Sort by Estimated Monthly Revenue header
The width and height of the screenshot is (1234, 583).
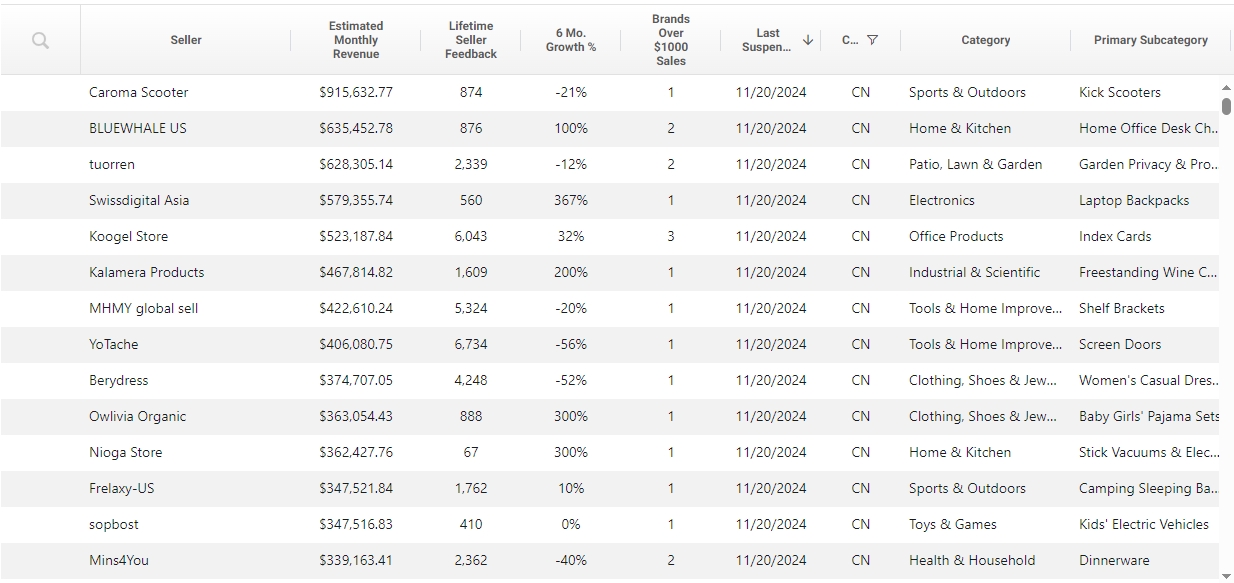(356, 40)
